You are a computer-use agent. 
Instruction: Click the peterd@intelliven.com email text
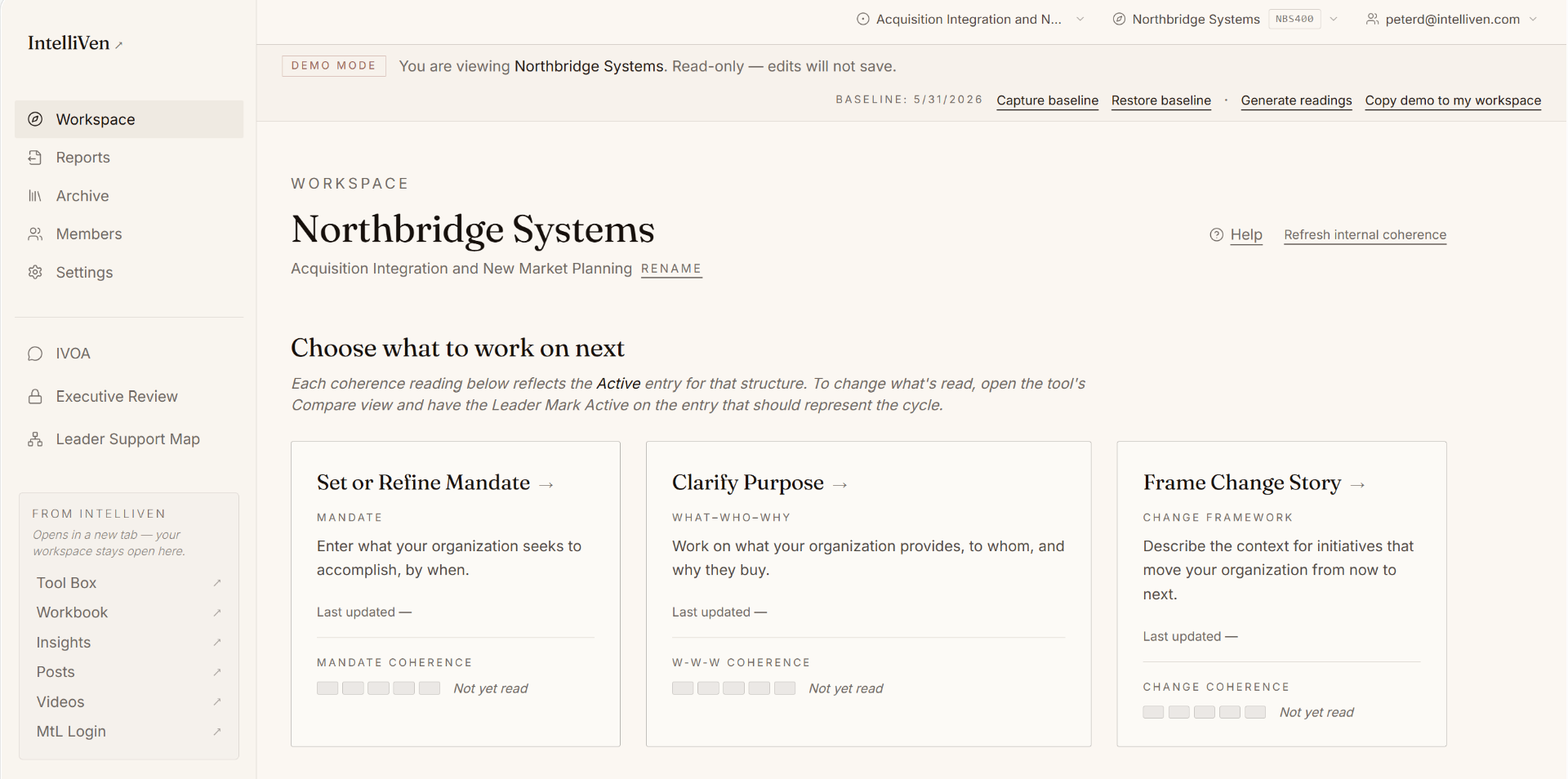(1452, 19)
